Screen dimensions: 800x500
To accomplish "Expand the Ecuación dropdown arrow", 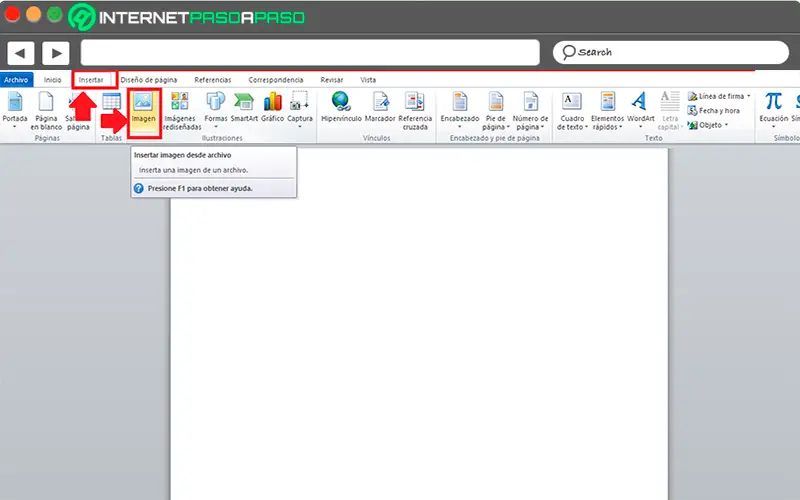I will coord(773,127).
